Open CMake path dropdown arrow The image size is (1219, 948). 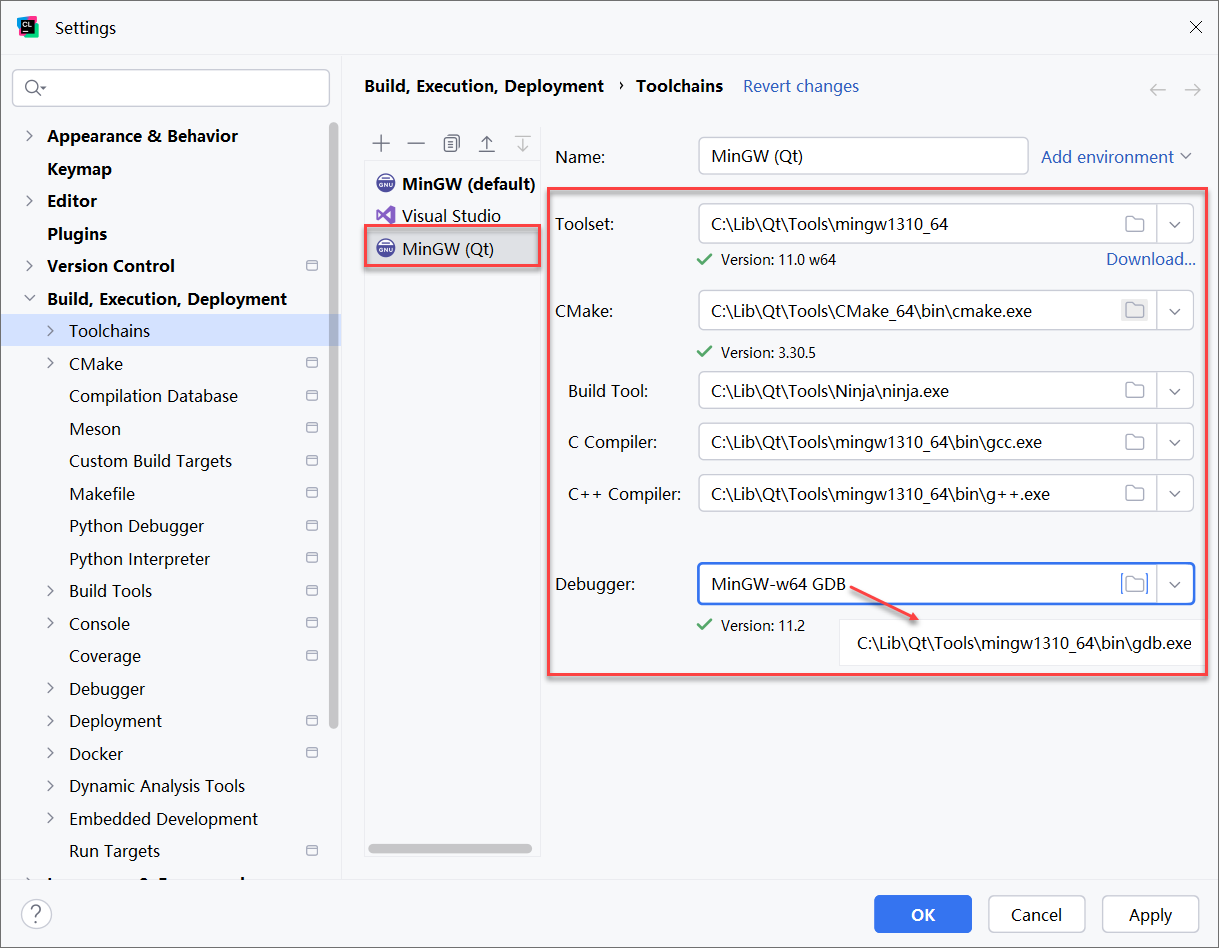pyautogui.click(x=1175, y=311)
